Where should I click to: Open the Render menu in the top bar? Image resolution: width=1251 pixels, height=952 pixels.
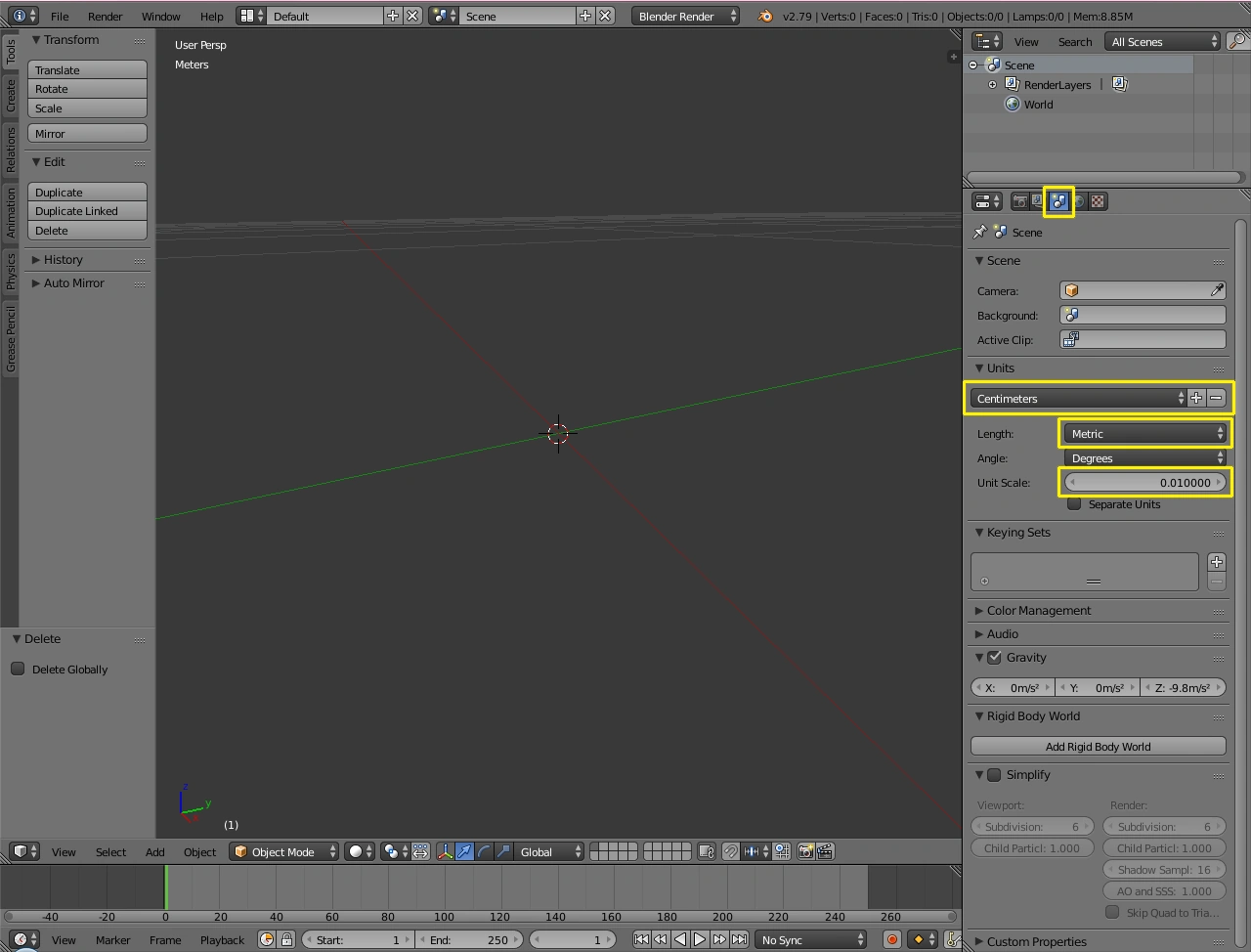point(105,16)
